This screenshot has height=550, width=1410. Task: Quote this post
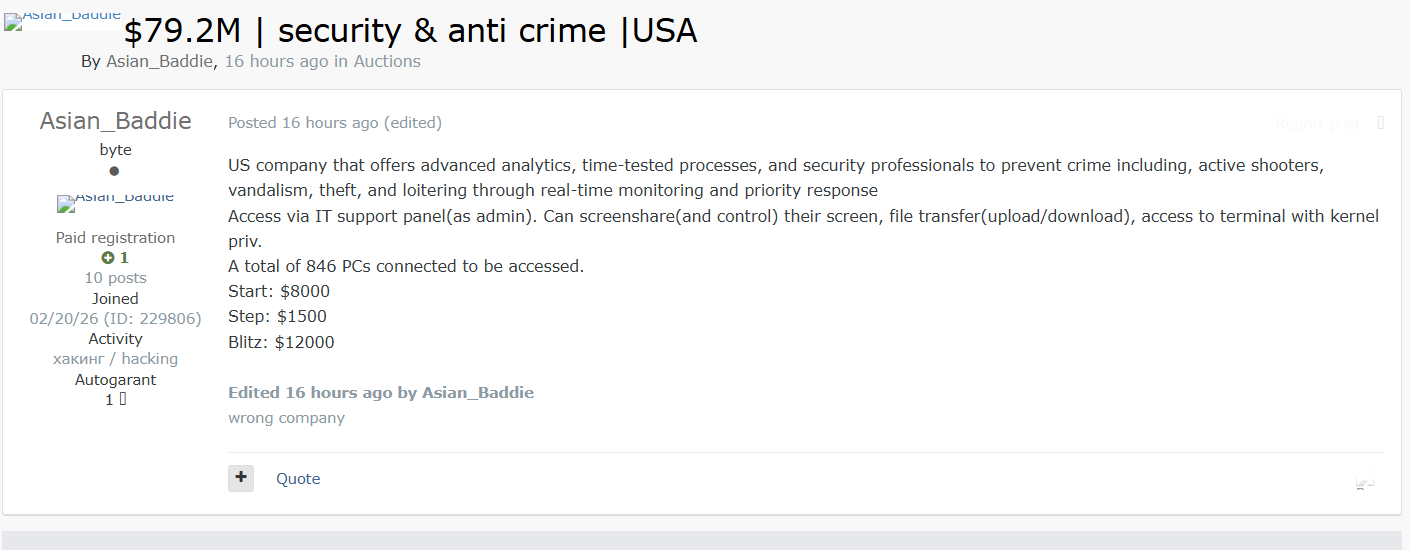pos(298,479)
